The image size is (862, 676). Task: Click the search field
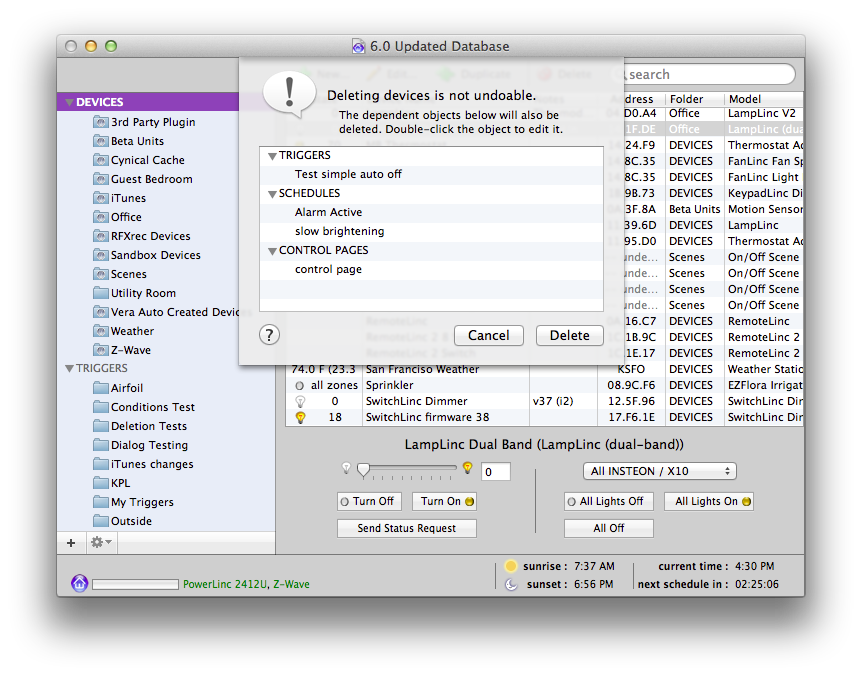(708, 74)
